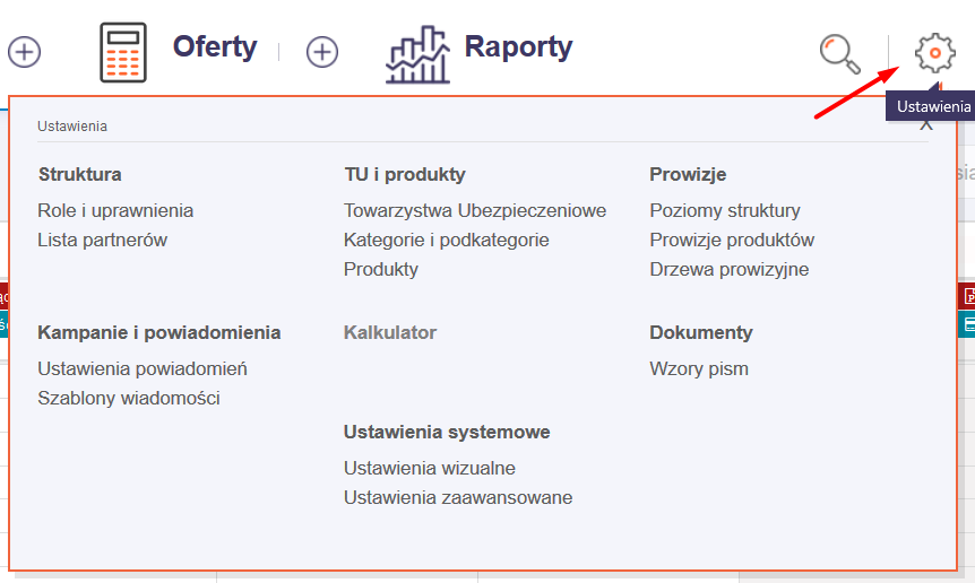Click the plus icon next to Oferty
The height and width of the screenshot is (583, 975).
[322, 52]
